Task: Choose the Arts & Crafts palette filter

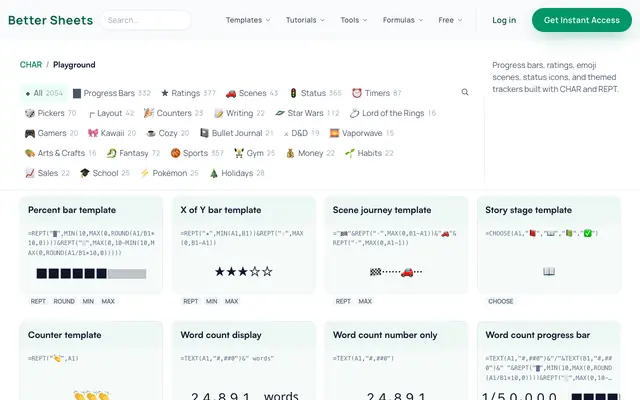Action: pos(60,153)
